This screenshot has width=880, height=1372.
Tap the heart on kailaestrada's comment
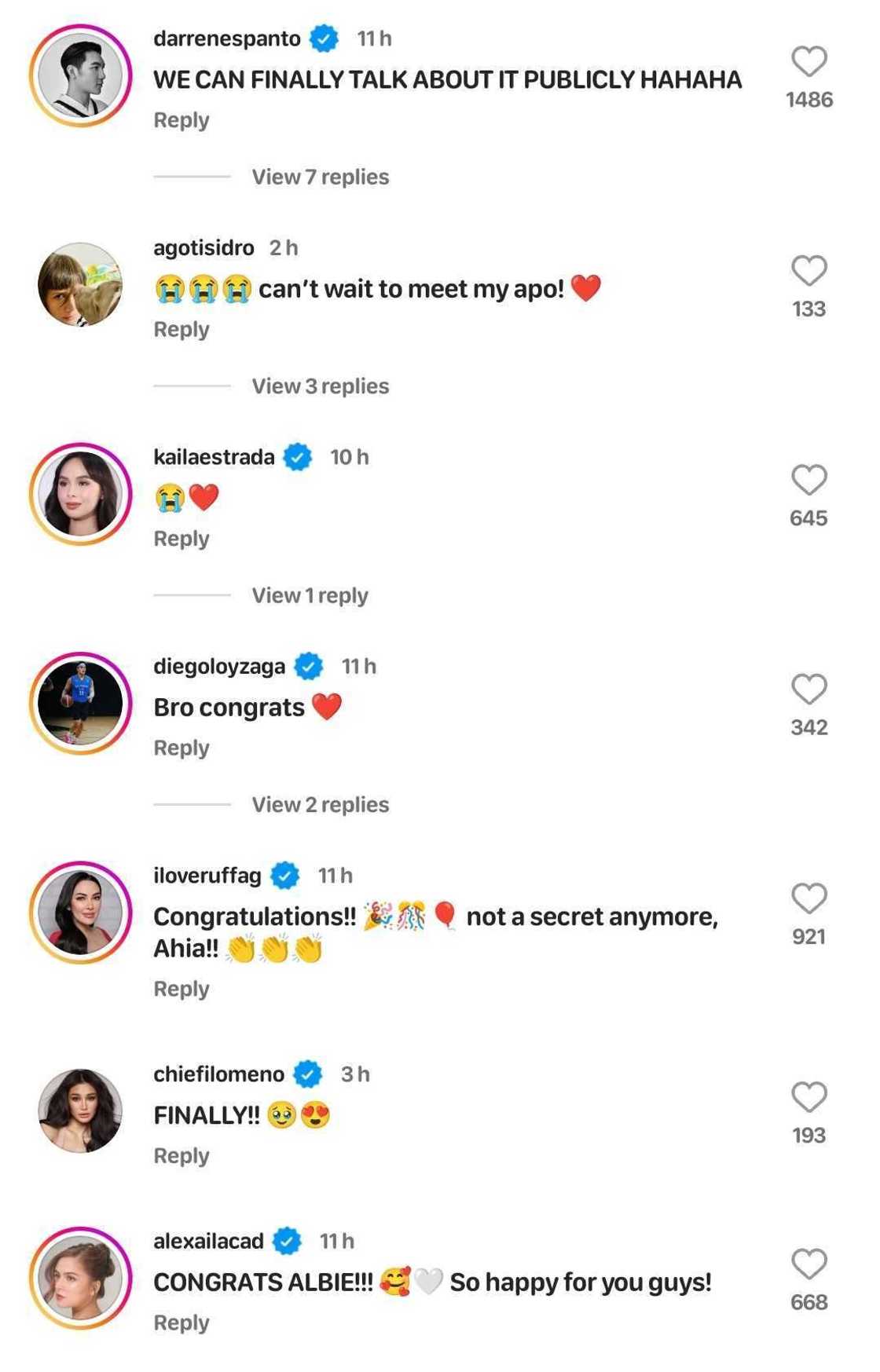pos(808,480)
